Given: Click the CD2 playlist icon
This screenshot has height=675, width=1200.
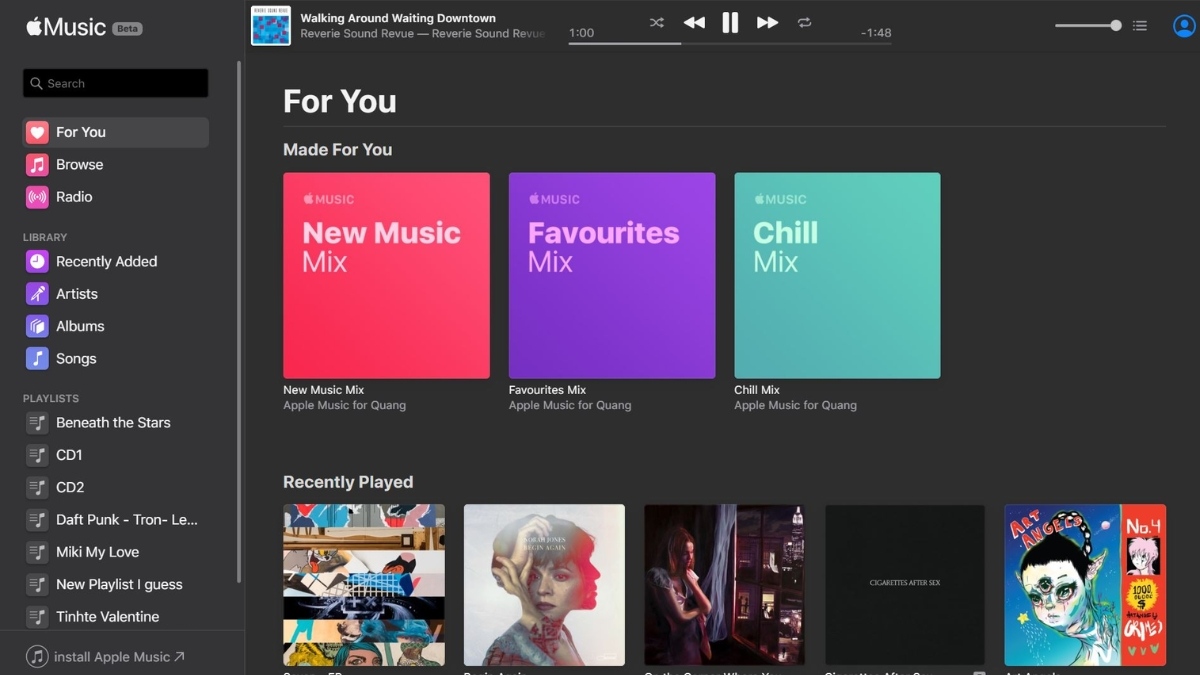Looking at the screenshot, I should [37, 487].
